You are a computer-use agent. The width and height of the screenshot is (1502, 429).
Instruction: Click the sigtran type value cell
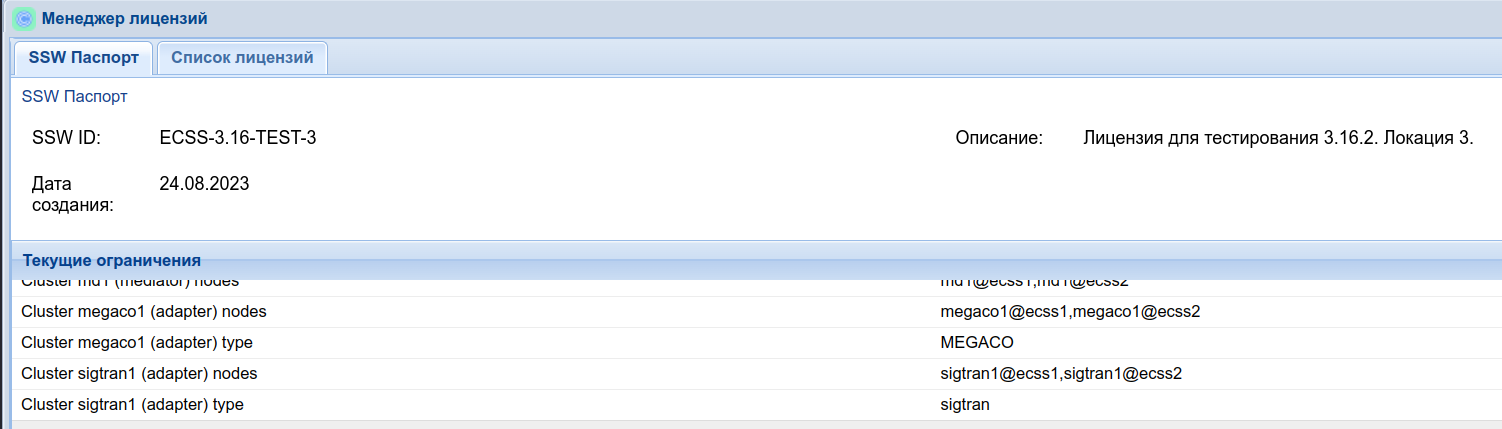coord(965,405)
